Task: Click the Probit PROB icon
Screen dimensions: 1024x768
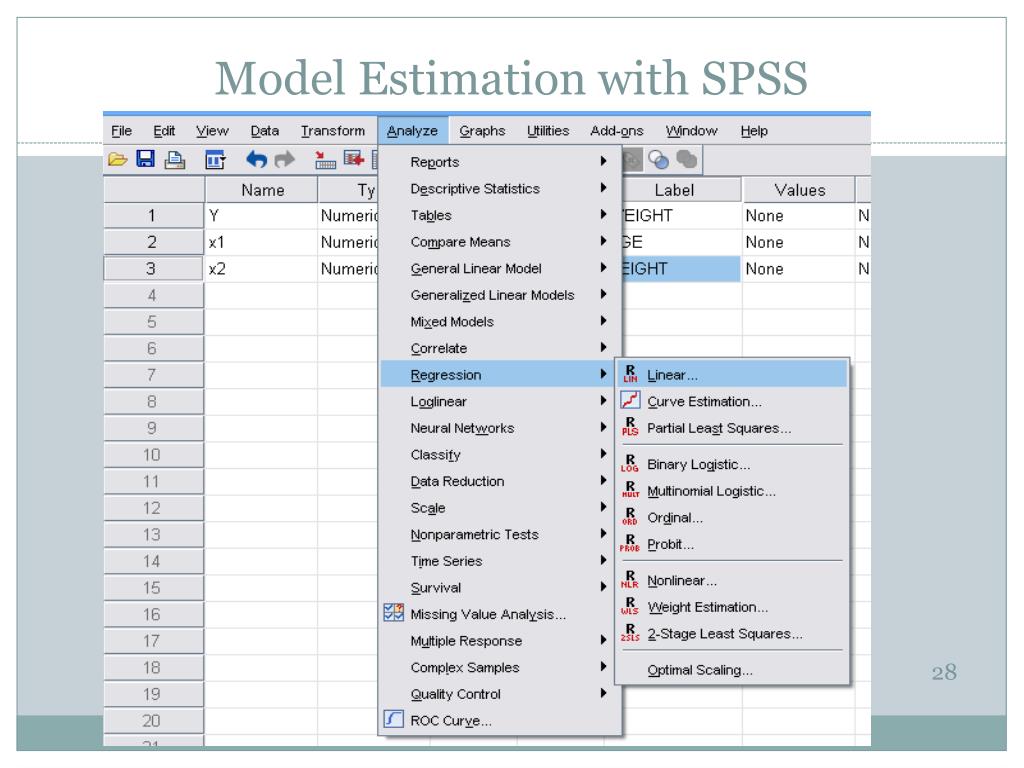Action: 630,543
